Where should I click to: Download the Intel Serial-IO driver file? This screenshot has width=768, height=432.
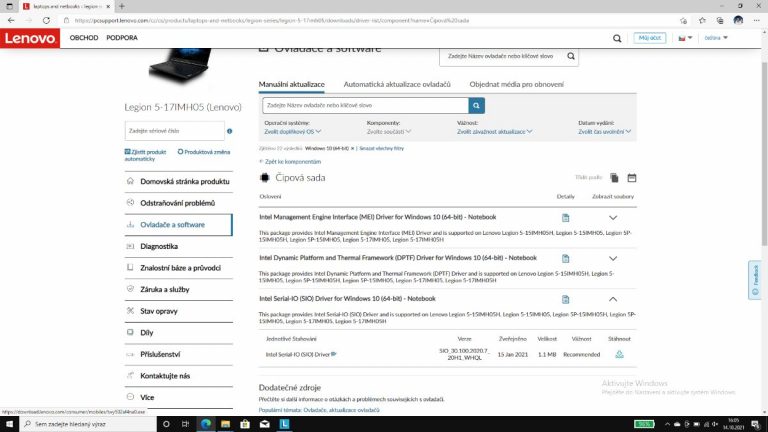pos(619,354)
